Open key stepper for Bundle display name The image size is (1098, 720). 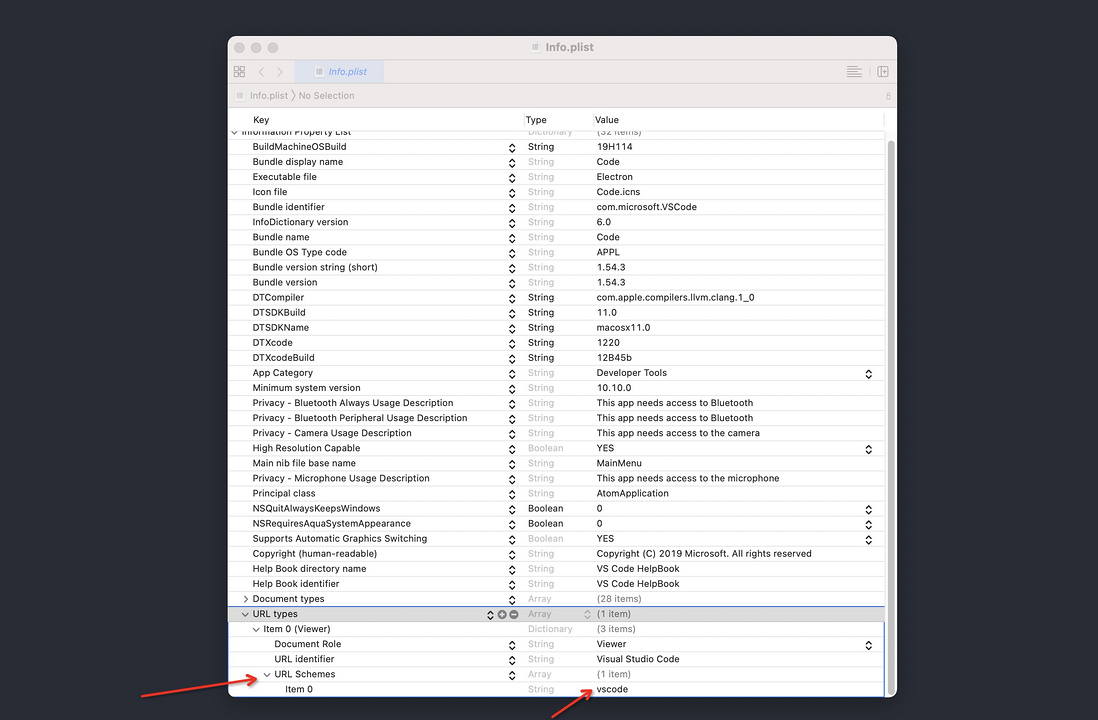(x=512, y=162)
